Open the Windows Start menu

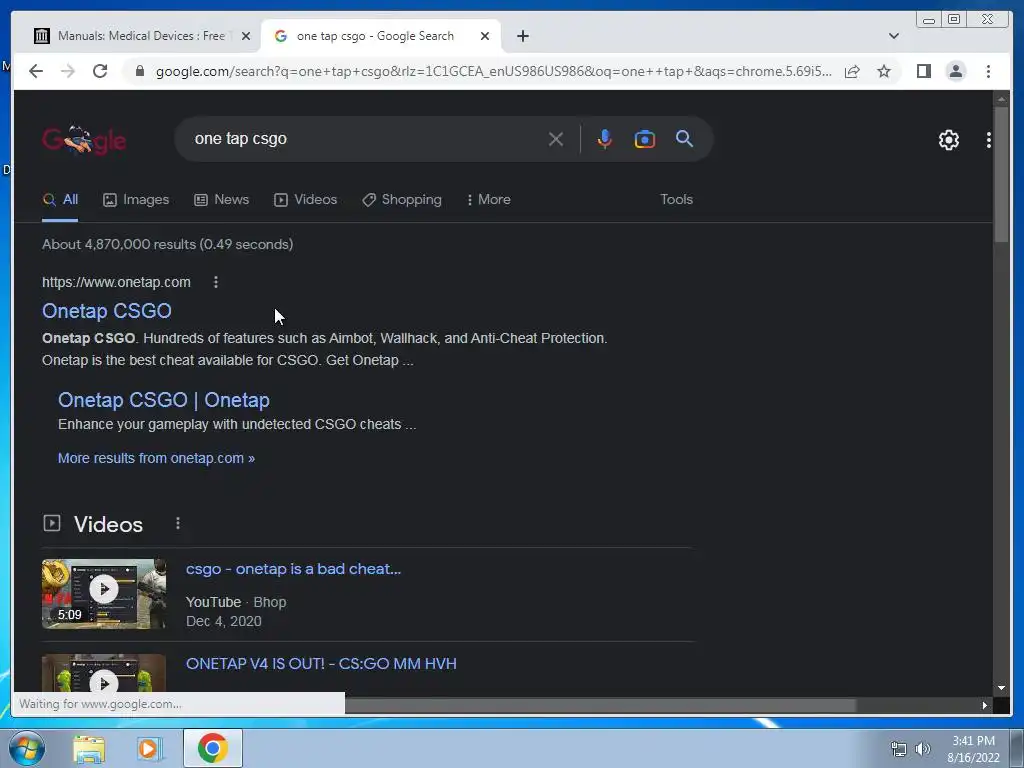[x=27, y=748]
